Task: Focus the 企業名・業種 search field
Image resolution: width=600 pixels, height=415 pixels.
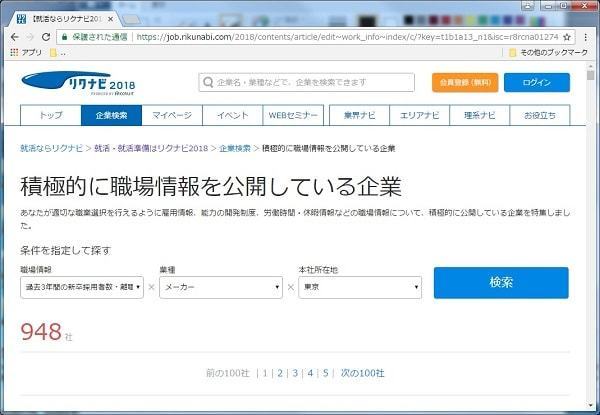Action: (x=306, y=82)
